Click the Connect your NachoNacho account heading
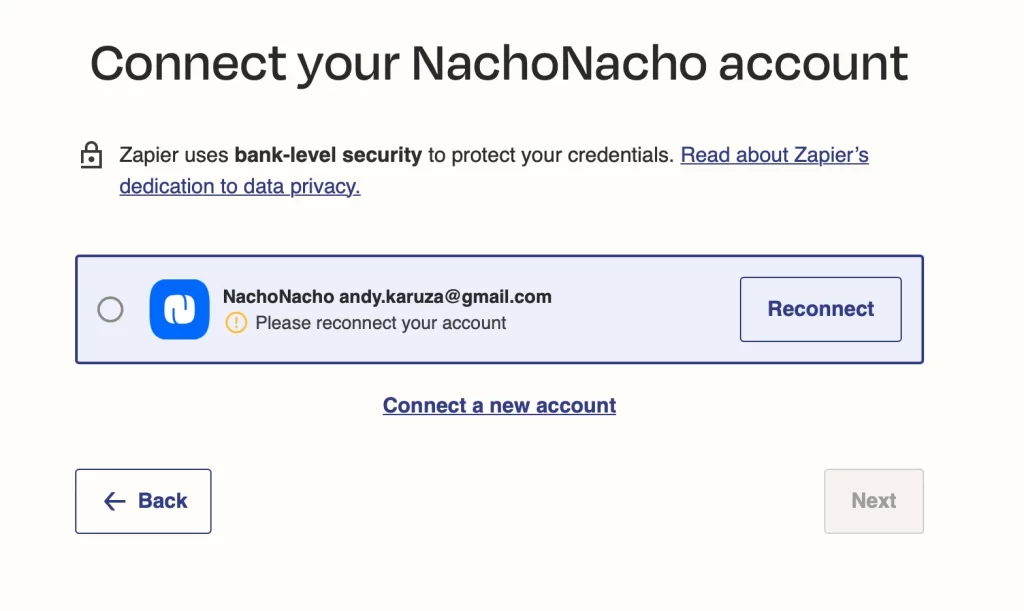Screen dimensions: 1024x611 pyautogui.click(x=499, y=63)
